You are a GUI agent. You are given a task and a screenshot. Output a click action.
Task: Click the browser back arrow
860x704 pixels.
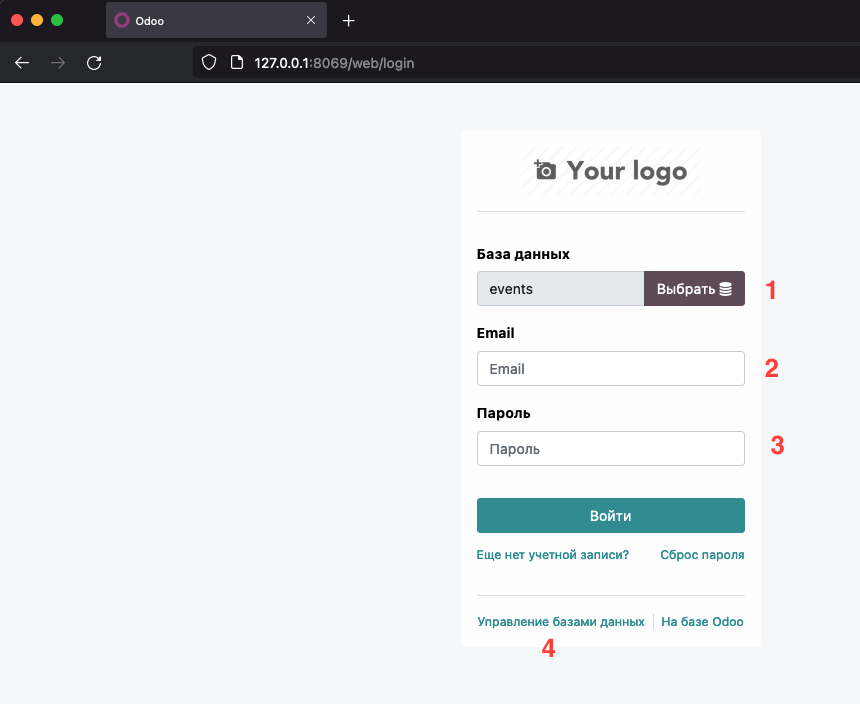[x=22, y=62]
